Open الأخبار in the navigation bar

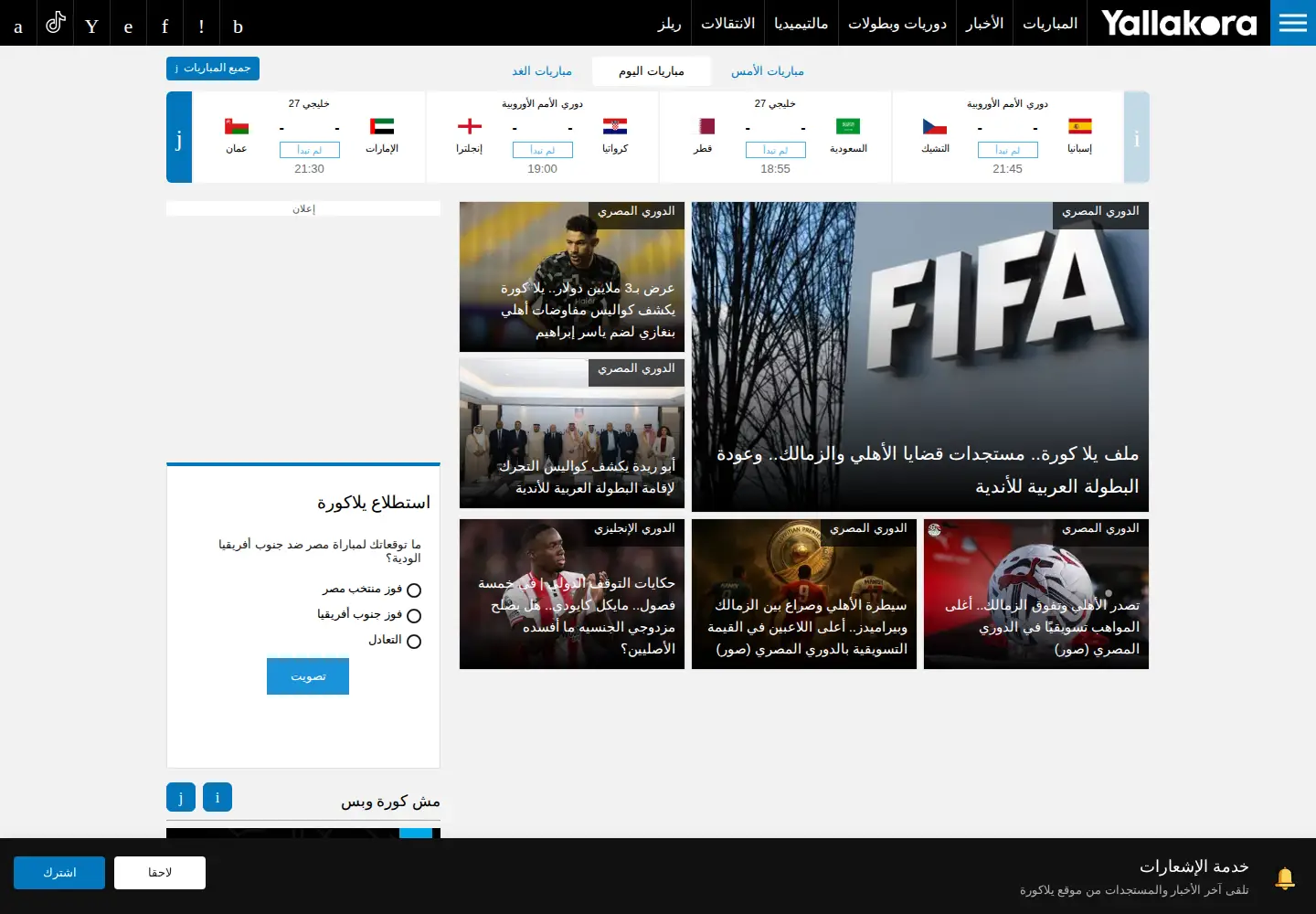pos(985,23)
